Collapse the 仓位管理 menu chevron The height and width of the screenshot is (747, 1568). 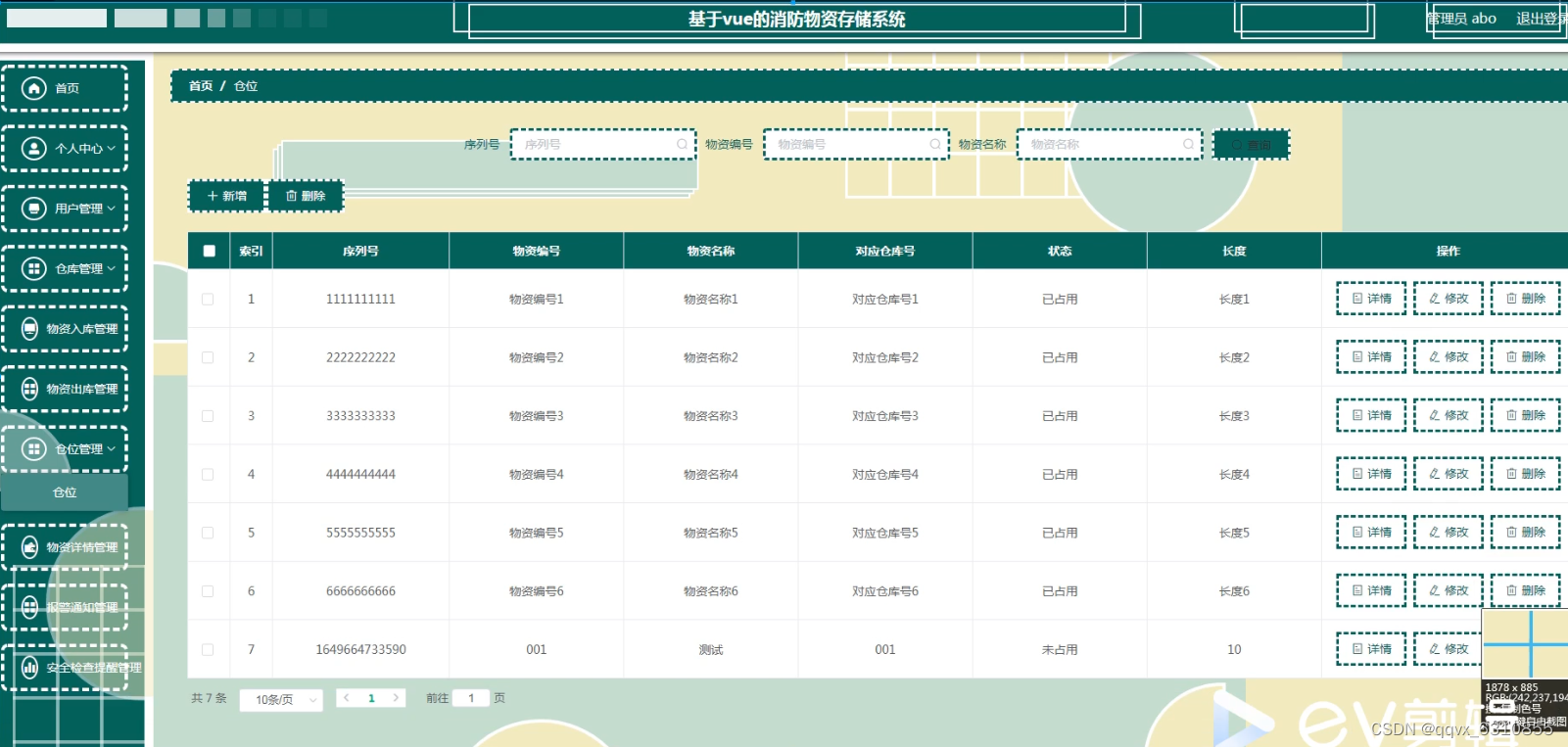112,448
